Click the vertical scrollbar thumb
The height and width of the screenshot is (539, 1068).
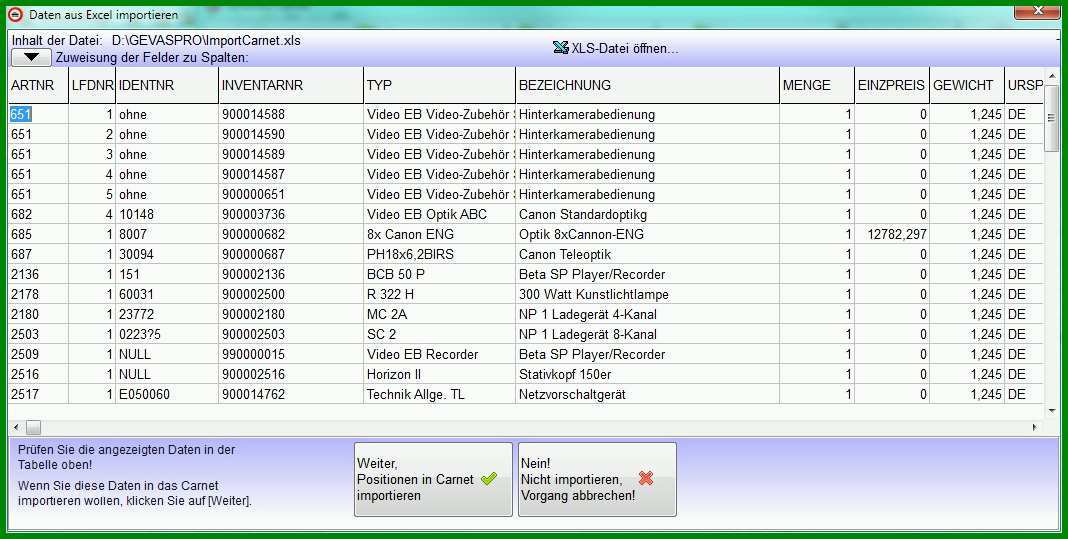click(1052, 119)
